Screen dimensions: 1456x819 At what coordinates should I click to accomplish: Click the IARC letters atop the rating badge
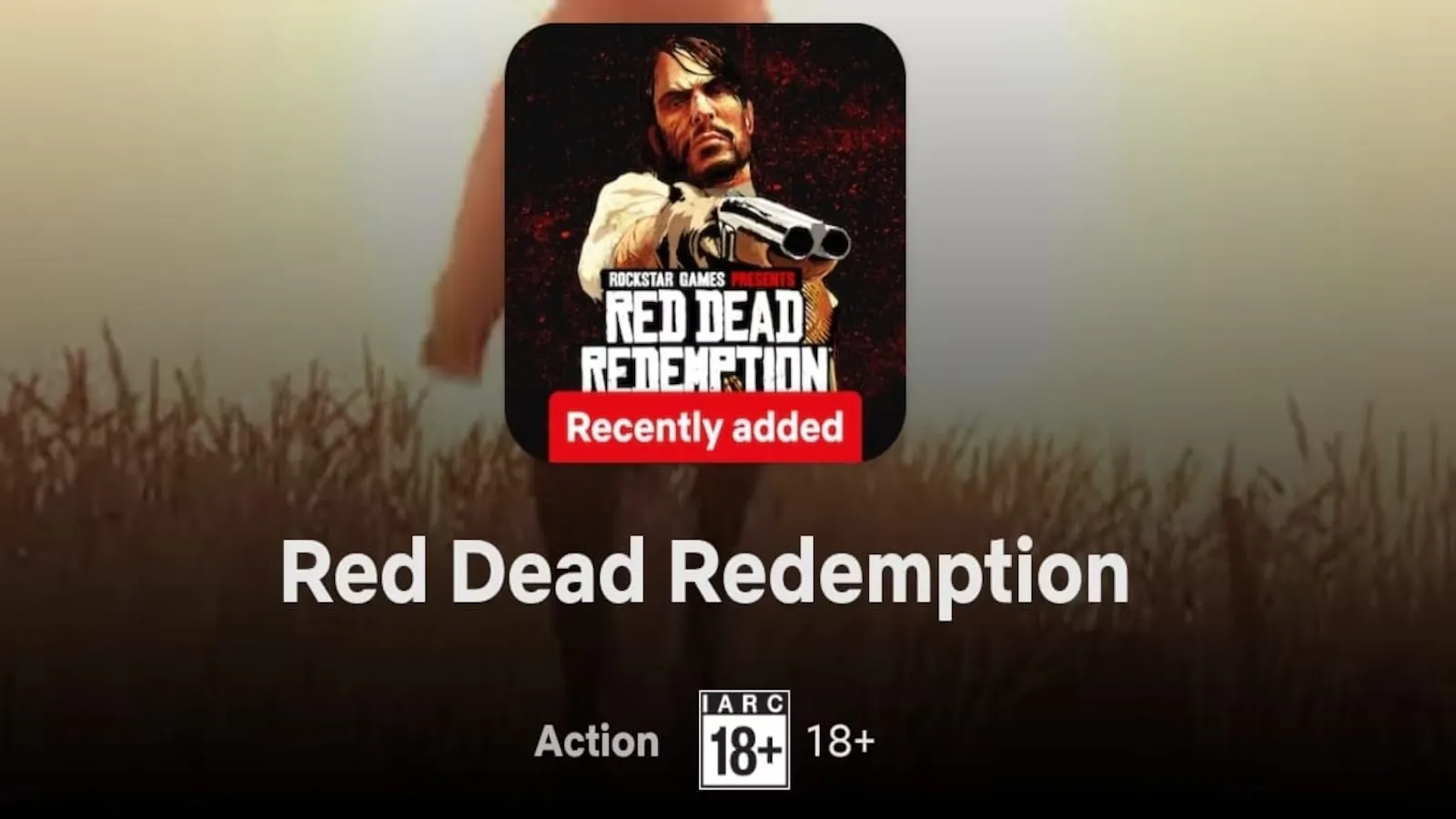[x=744, y=703]
